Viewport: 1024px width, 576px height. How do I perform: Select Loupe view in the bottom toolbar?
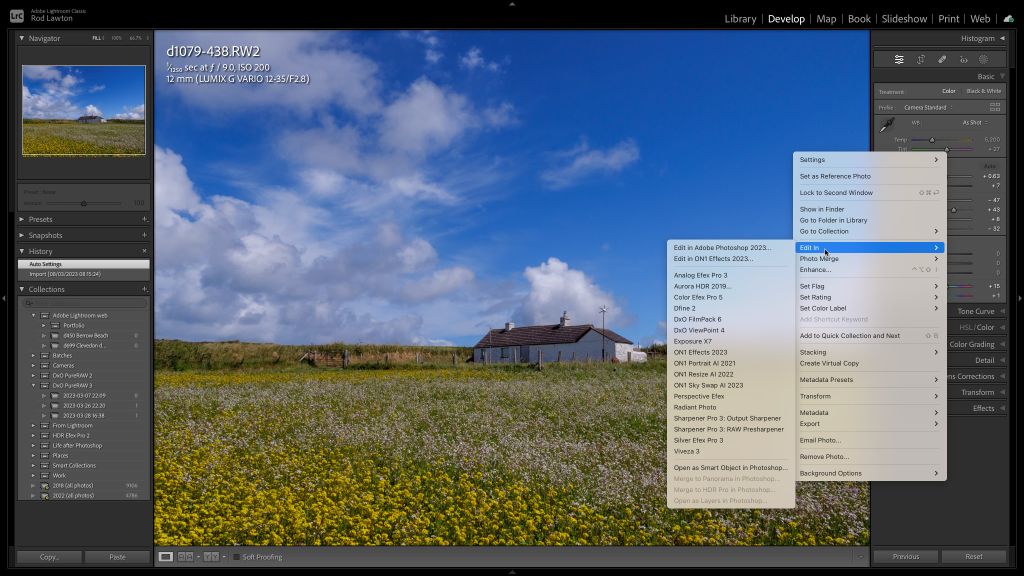coord(166,556)
